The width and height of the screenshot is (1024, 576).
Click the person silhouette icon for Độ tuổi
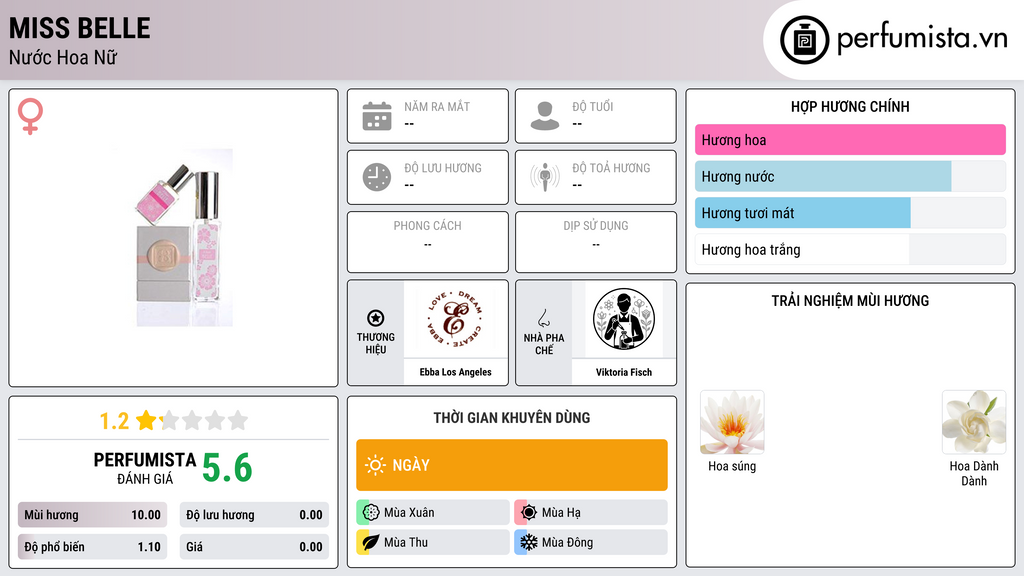click(545, 116)
